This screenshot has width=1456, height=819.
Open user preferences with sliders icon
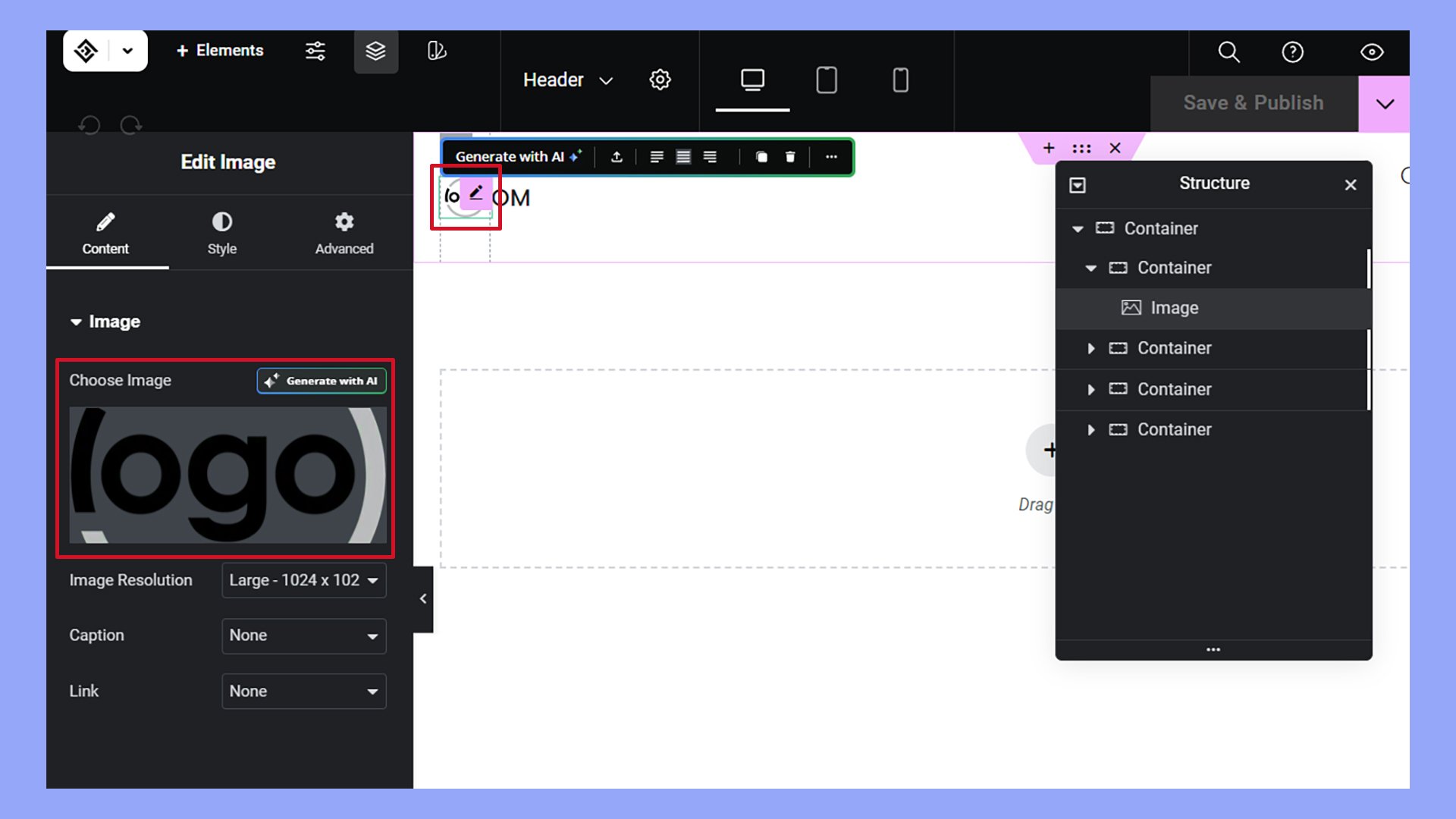click(x=315, y=51)
